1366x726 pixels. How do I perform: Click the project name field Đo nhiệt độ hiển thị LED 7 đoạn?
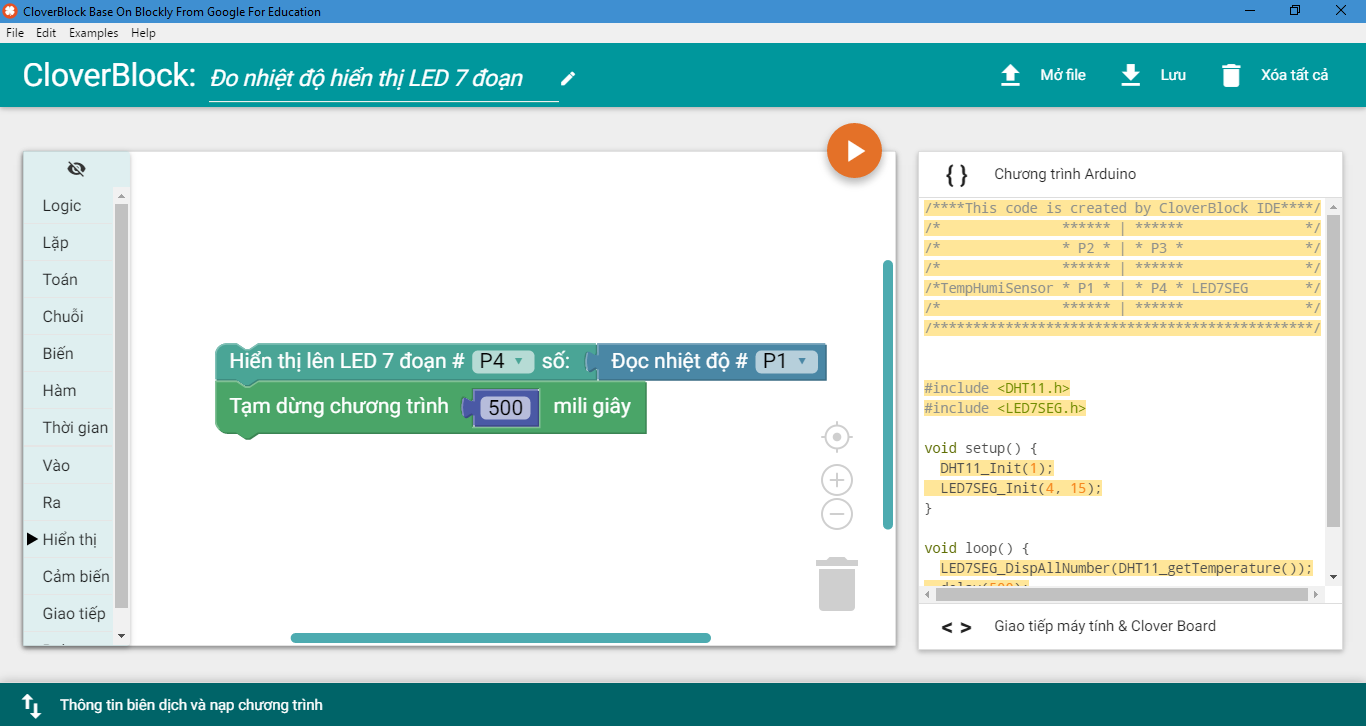(x=384, y=78)
